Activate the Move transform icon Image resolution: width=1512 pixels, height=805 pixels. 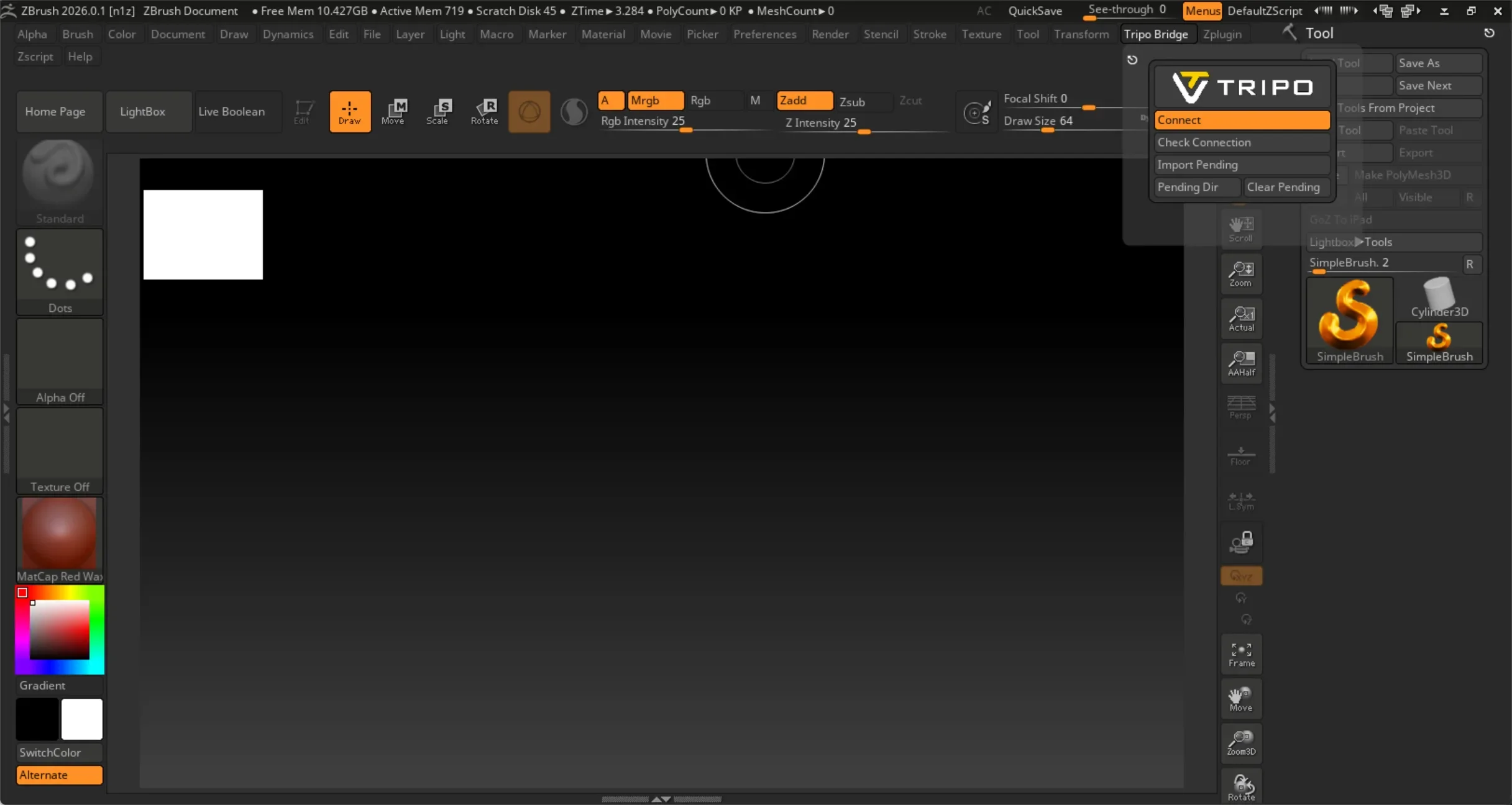[x=393, y=112]
